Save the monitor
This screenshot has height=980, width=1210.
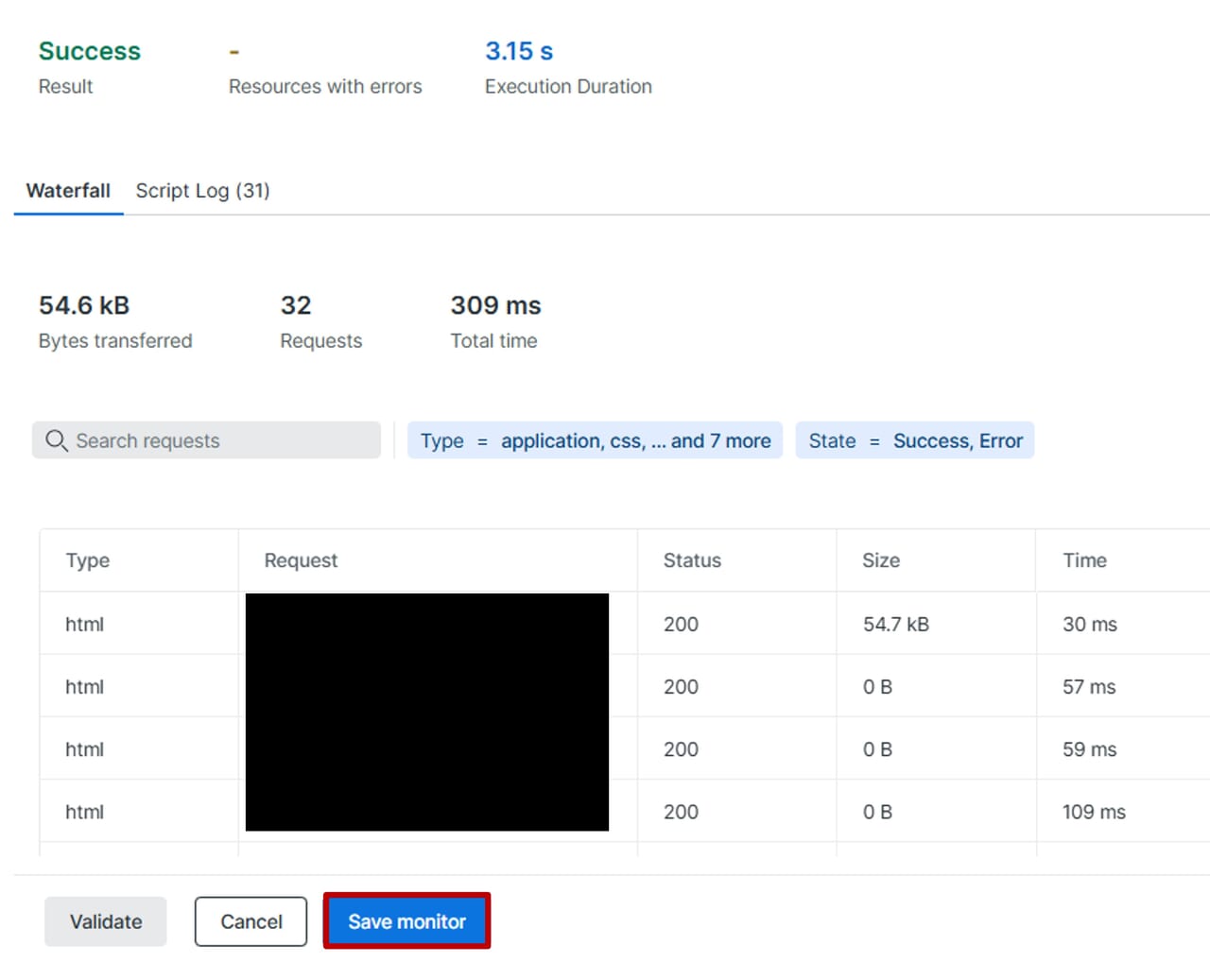pos(406,921)
